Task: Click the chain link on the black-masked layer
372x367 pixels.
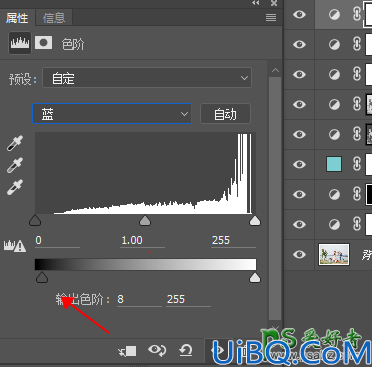Action: coord(357,194)
